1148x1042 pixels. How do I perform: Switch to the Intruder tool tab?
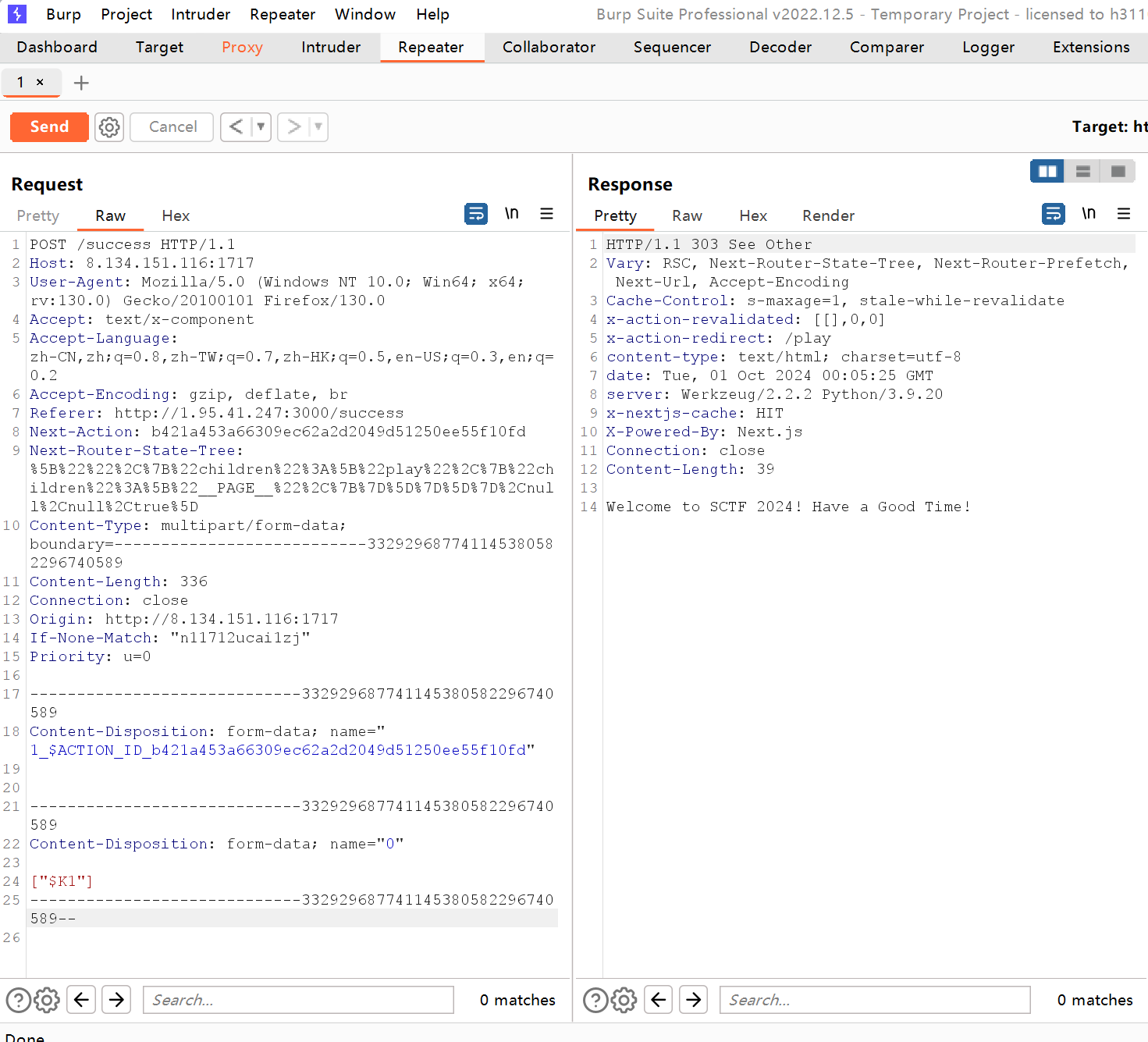point(331,47)
